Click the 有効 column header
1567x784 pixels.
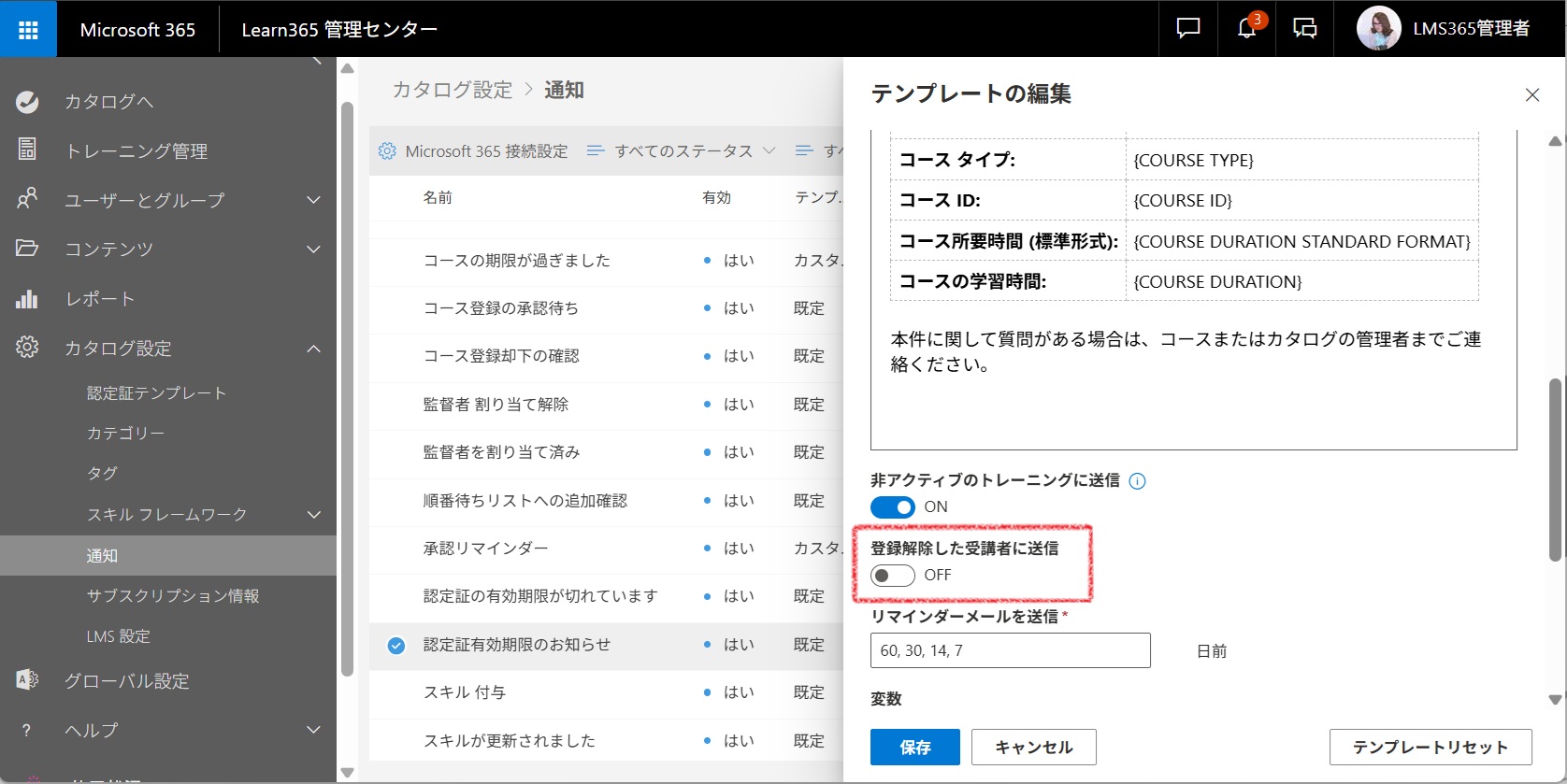click(717, 197)
